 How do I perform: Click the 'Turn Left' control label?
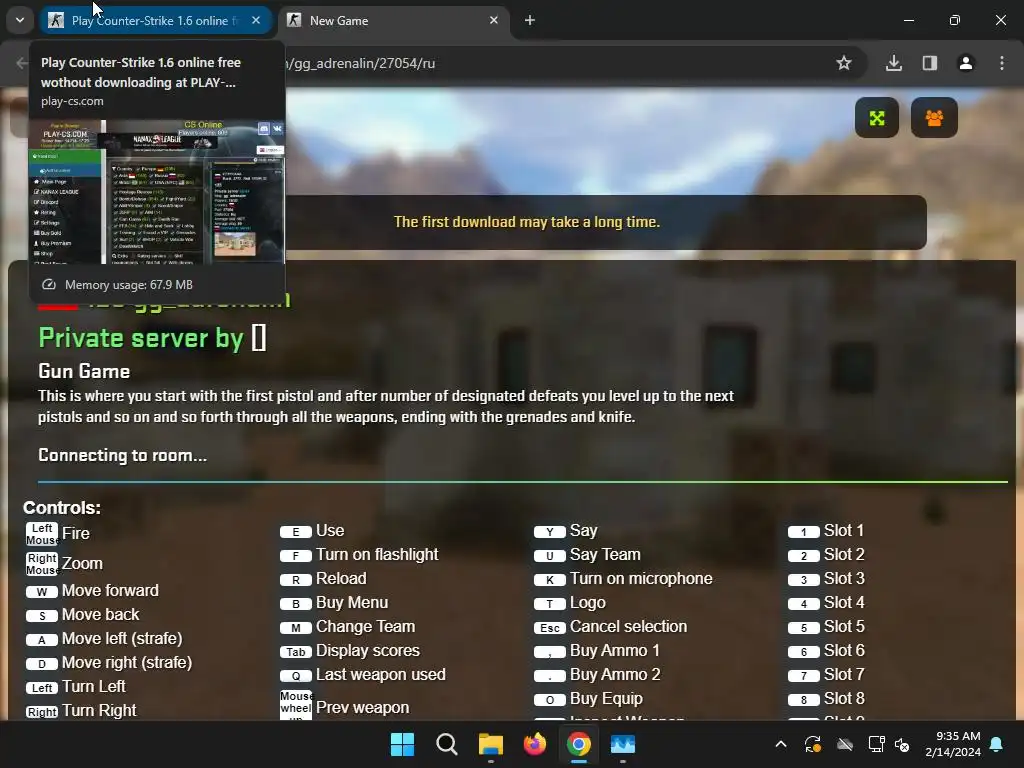[94, 686]
